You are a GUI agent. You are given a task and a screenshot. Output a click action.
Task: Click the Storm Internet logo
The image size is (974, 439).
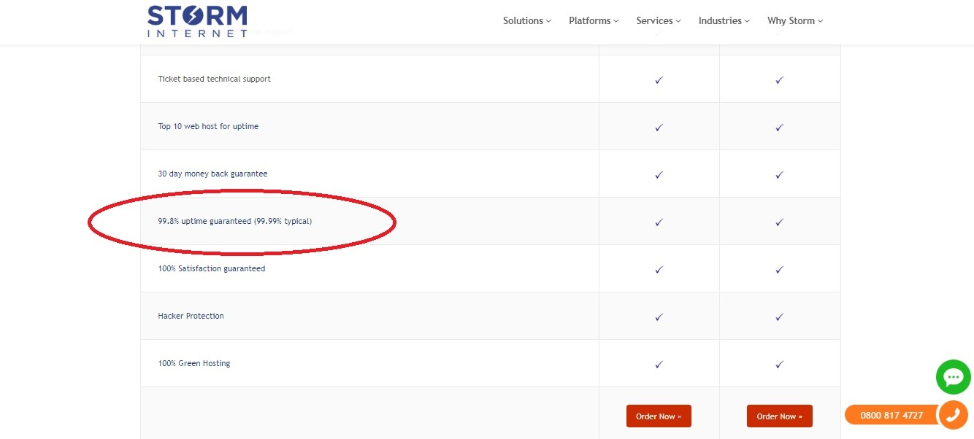pyautogui.click(x=198, y=21)
